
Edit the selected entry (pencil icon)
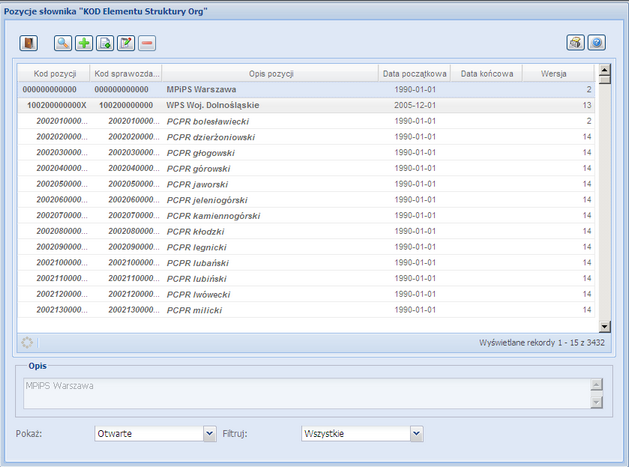click(x=126, y=43)
